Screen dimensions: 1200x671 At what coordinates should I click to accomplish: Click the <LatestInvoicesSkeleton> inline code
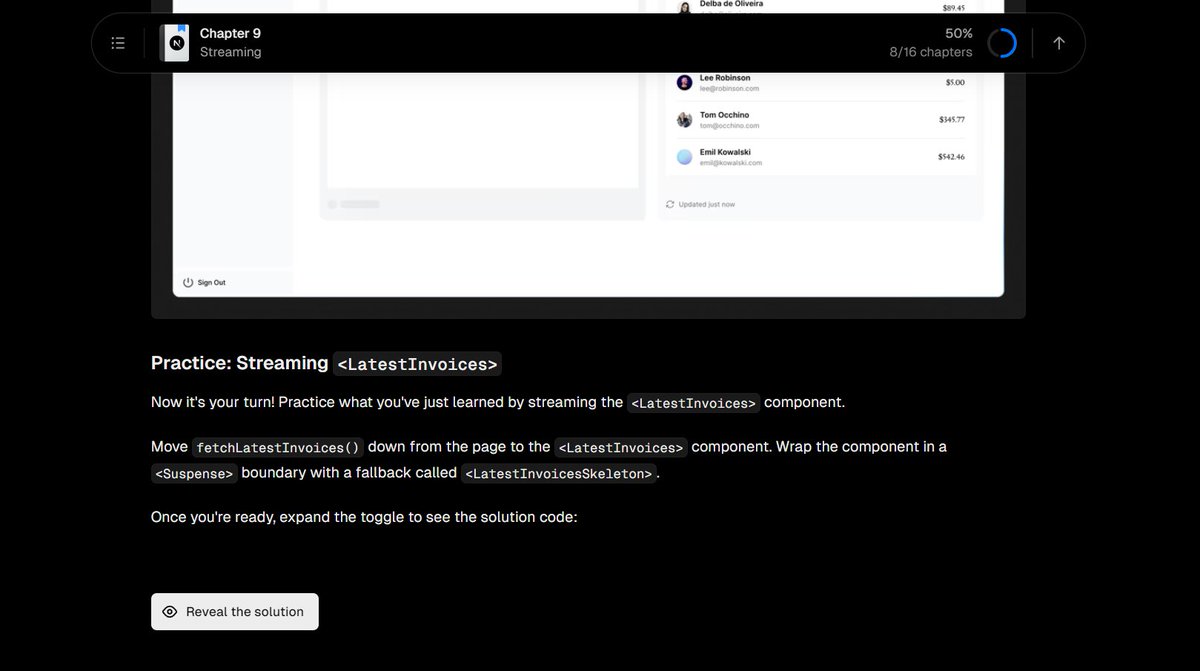point(559,473)
